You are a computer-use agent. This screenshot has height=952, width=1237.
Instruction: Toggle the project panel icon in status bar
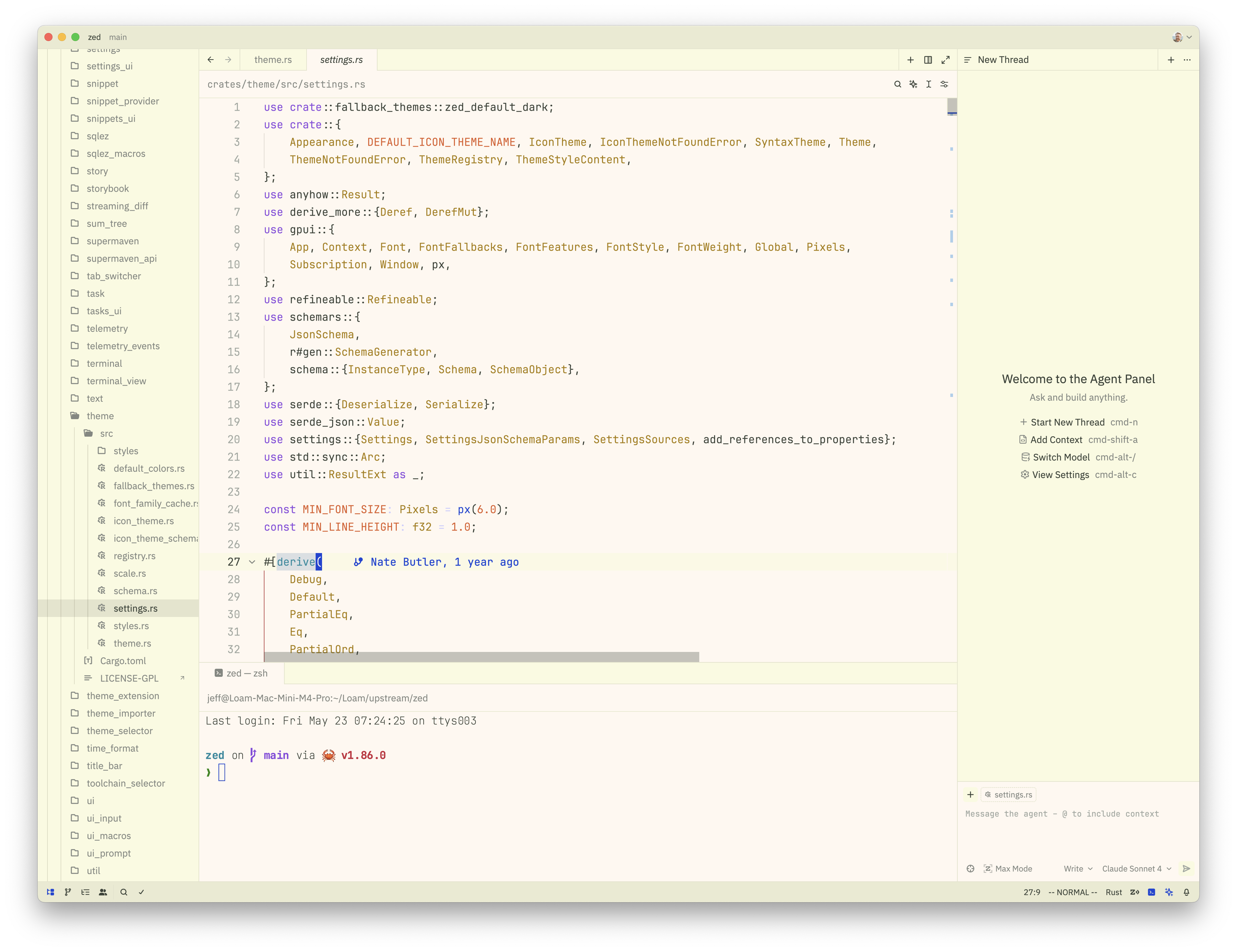tap(50, 892)
